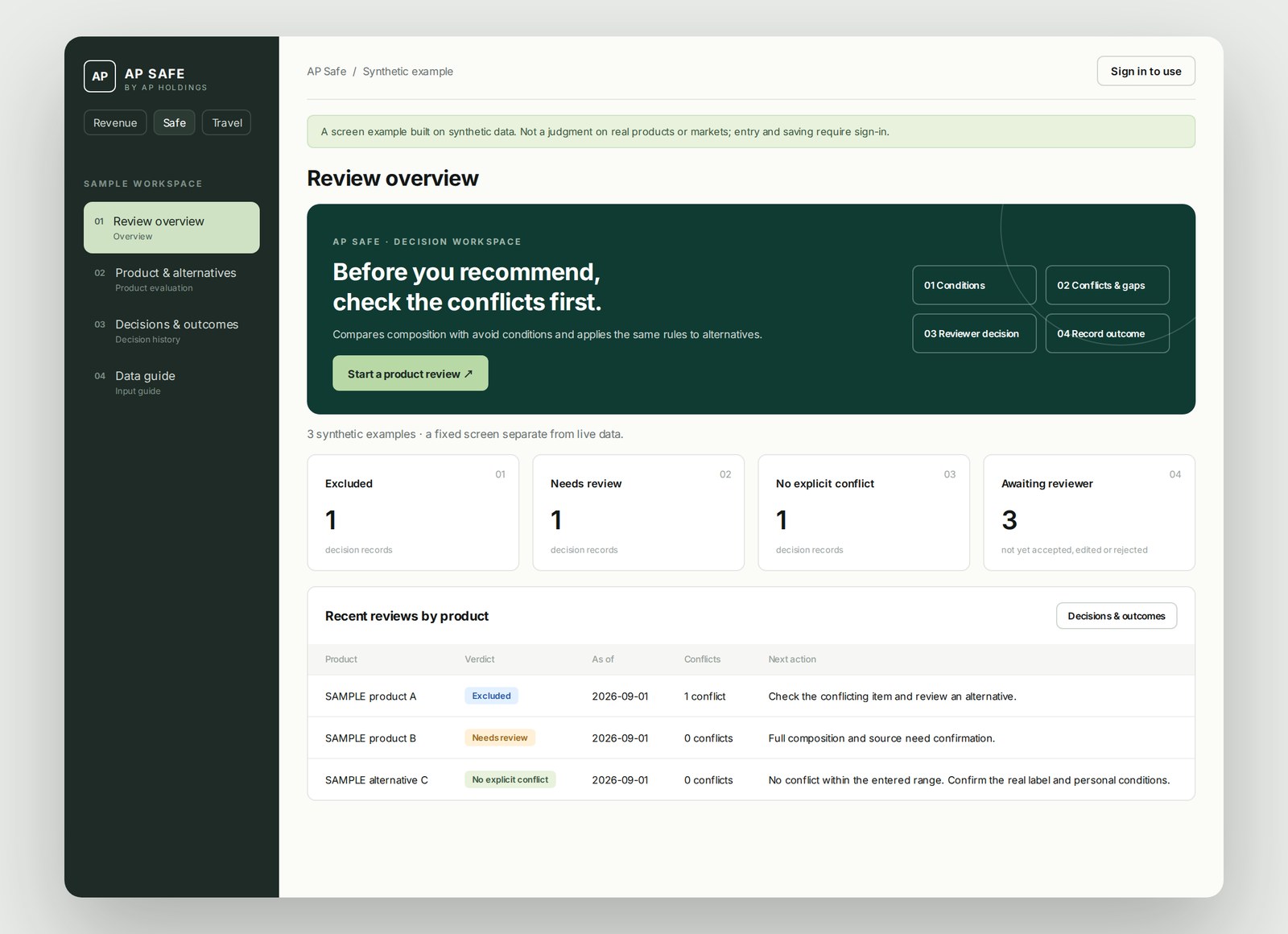The image size is (1288, 934).
Task: Click the Synthetic example breadcrumb
Action: [x=408, y=72]
